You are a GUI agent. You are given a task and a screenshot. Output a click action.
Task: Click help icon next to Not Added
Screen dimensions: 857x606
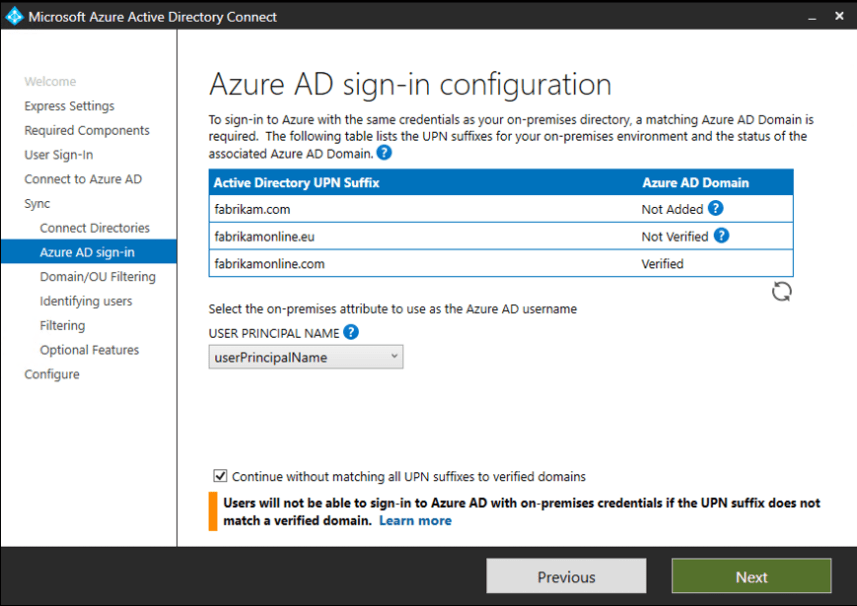click(715, 209)
